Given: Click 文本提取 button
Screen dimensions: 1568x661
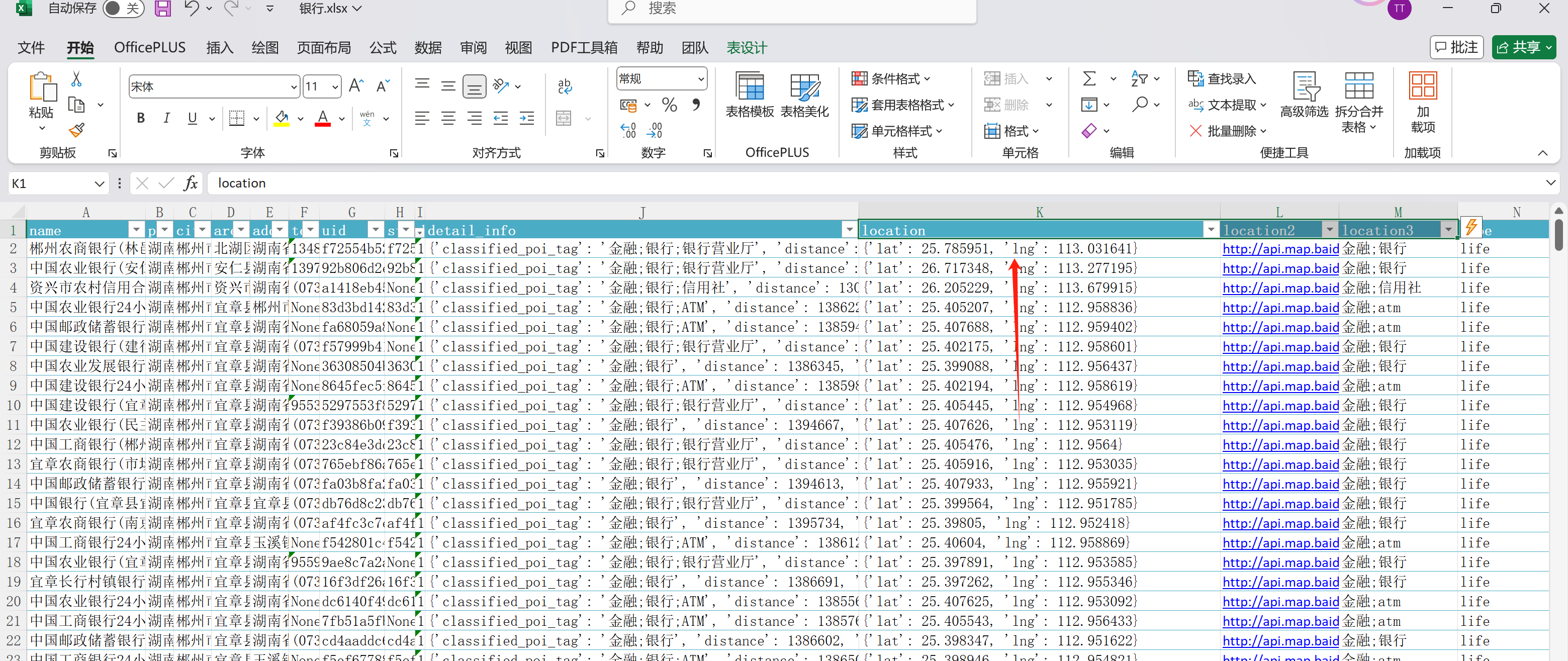Looking at the screenshot, I should pyautogui.click(x=1228, y=105).
